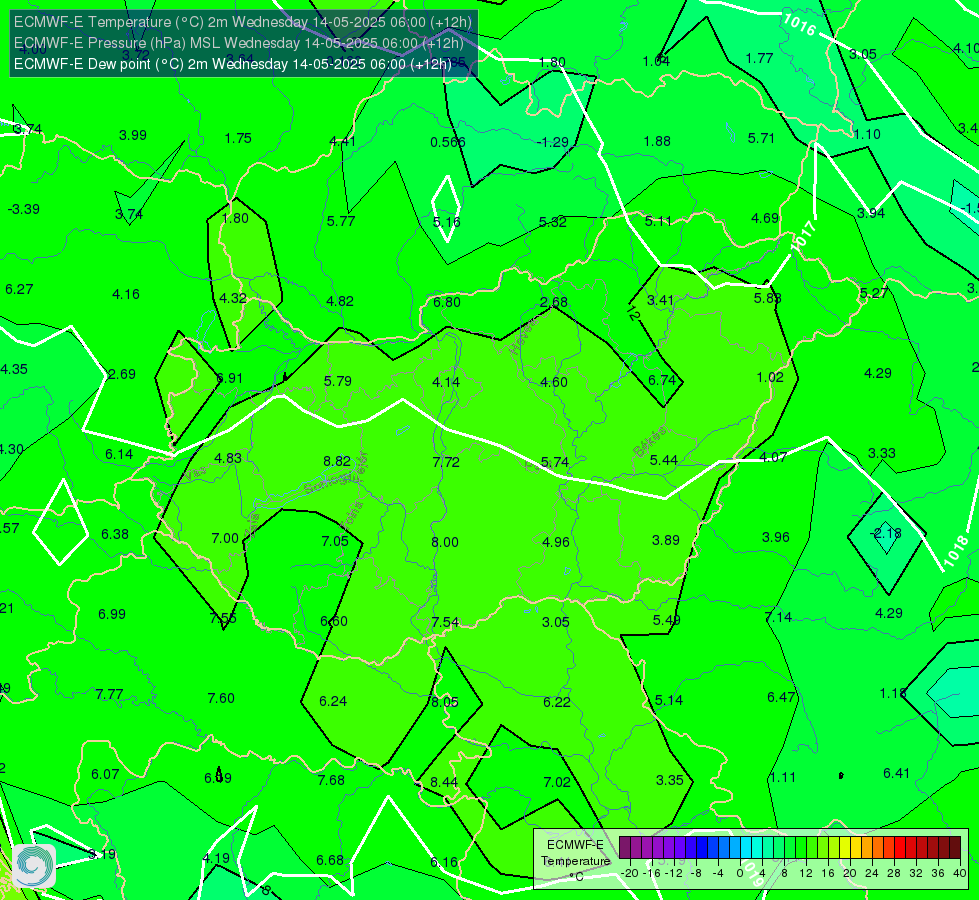The image size is (979, 900).
Task: Click the dew point value -1.29
Action: 553,142
